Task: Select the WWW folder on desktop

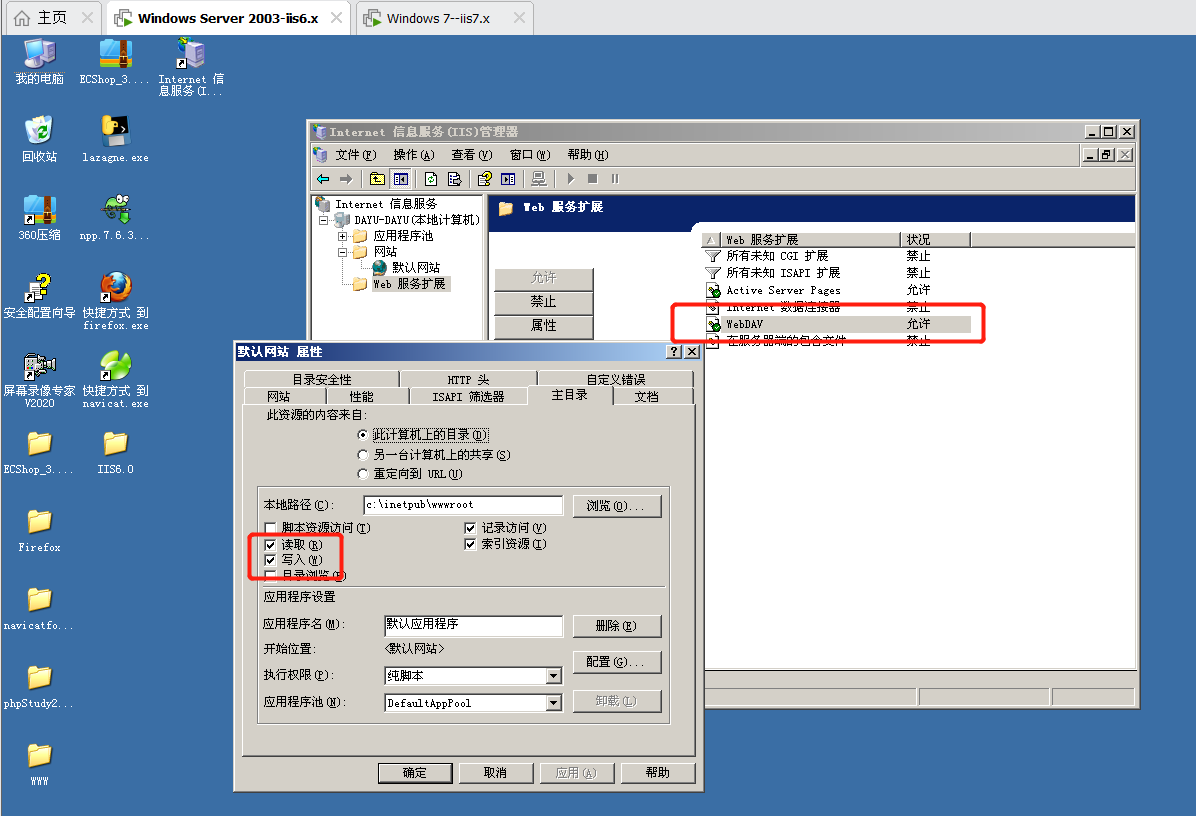Action: (40, 764)
